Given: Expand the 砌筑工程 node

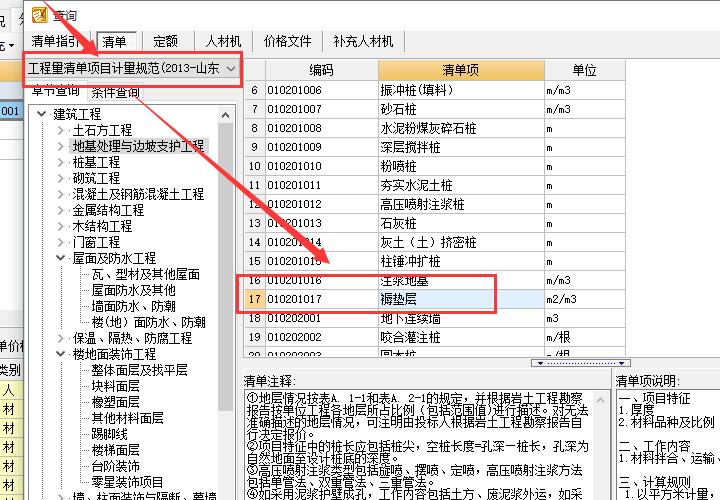Looking at the screenshot, I should tap(61, 178).
